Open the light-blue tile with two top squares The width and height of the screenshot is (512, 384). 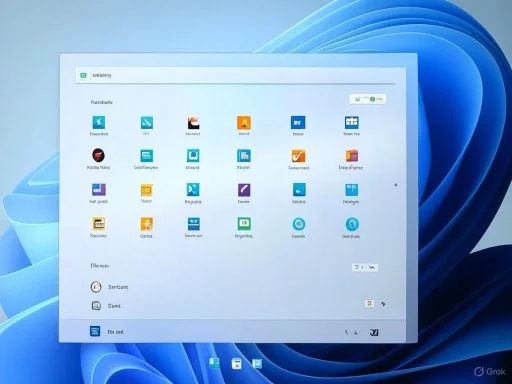click(352, 190)
